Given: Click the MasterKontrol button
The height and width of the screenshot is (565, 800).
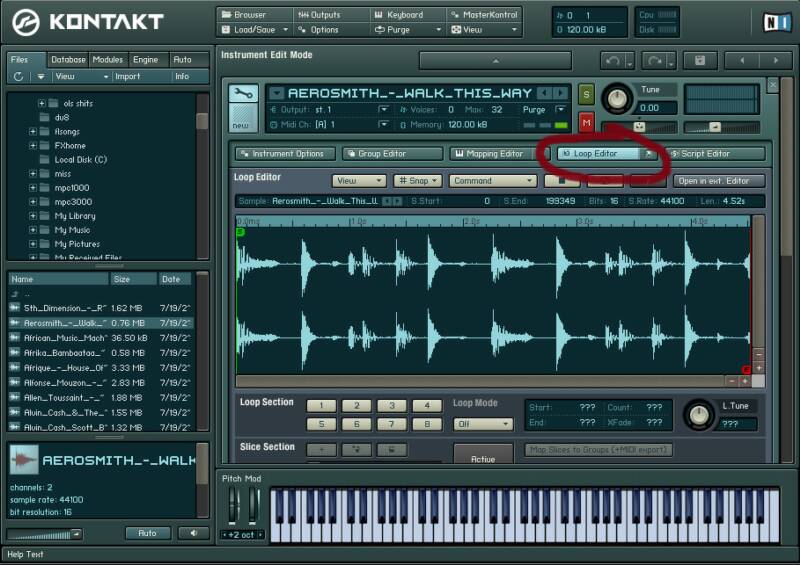Looking at the screenshot, I should click(485, 15).
